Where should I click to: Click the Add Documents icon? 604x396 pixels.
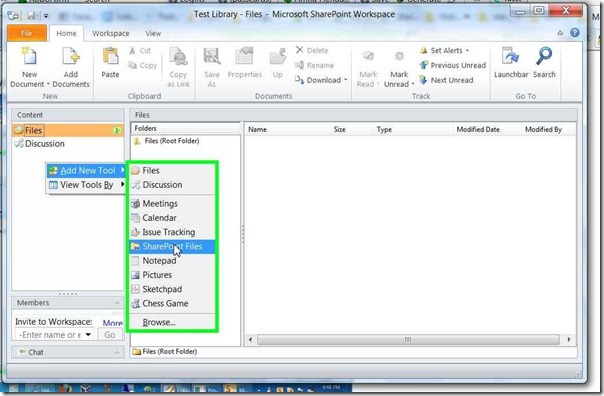click(70, 56)
